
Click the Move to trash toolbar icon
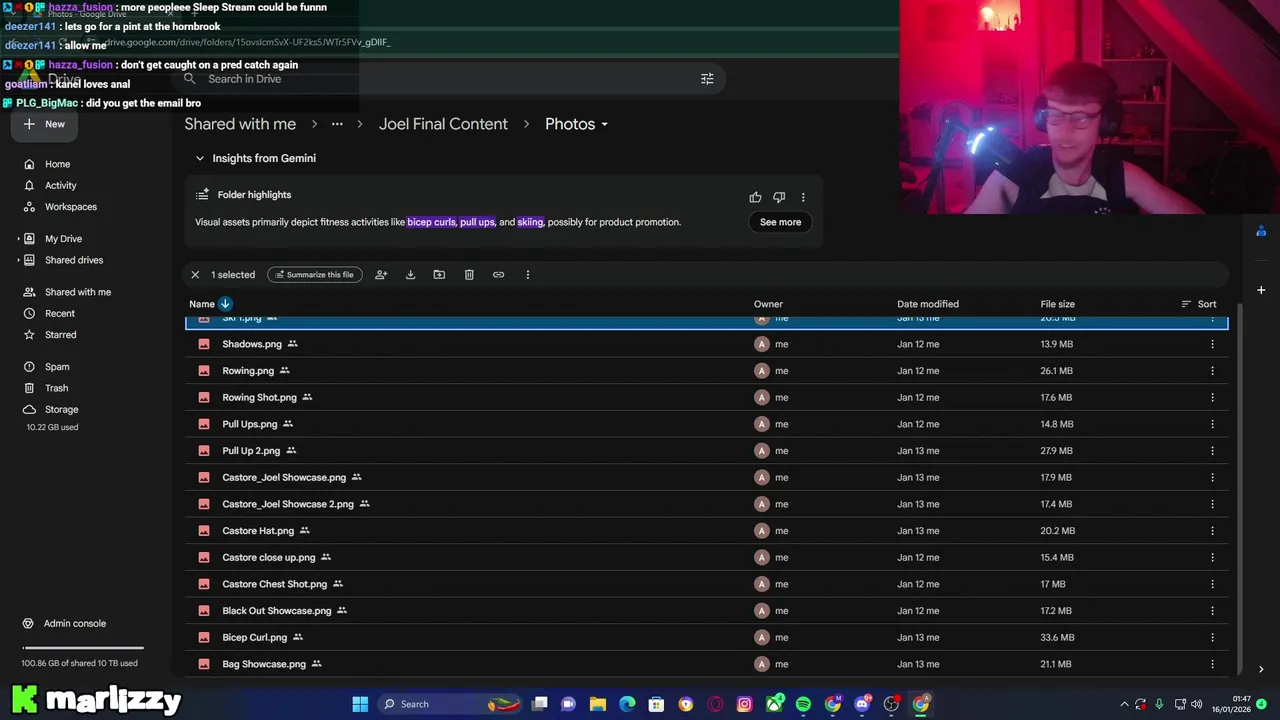point(469,274)
